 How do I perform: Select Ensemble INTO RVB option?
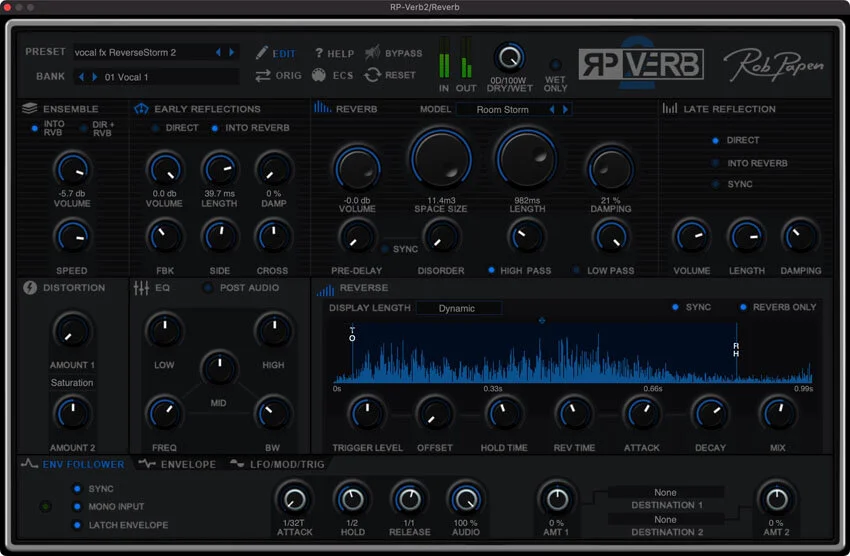coord(35,128)
